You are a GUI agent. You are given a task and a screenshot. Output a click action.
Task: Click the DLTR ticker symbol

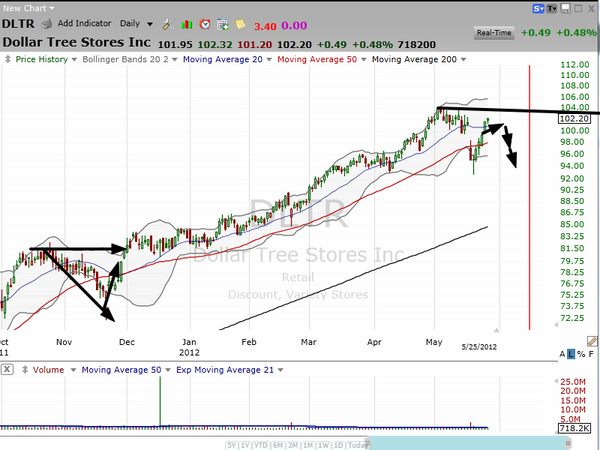[x=18, y=24]
